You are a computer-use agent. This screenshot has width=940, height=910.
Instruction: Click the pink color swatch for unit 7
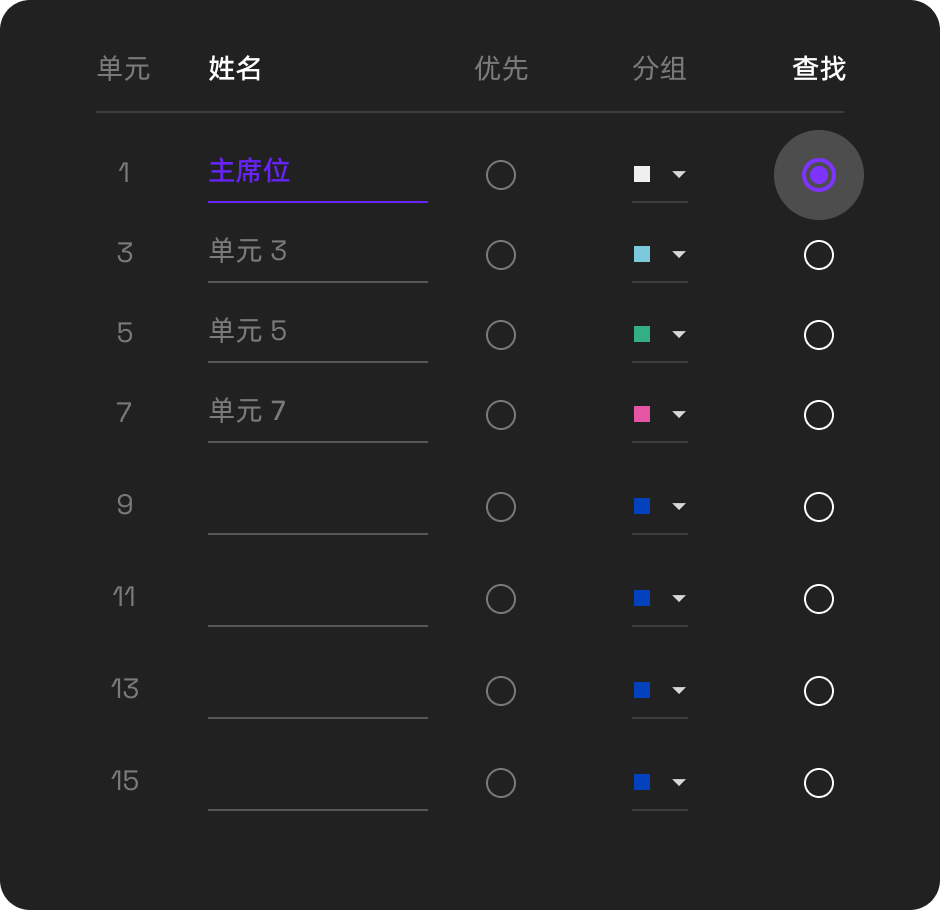pos(641,414)
